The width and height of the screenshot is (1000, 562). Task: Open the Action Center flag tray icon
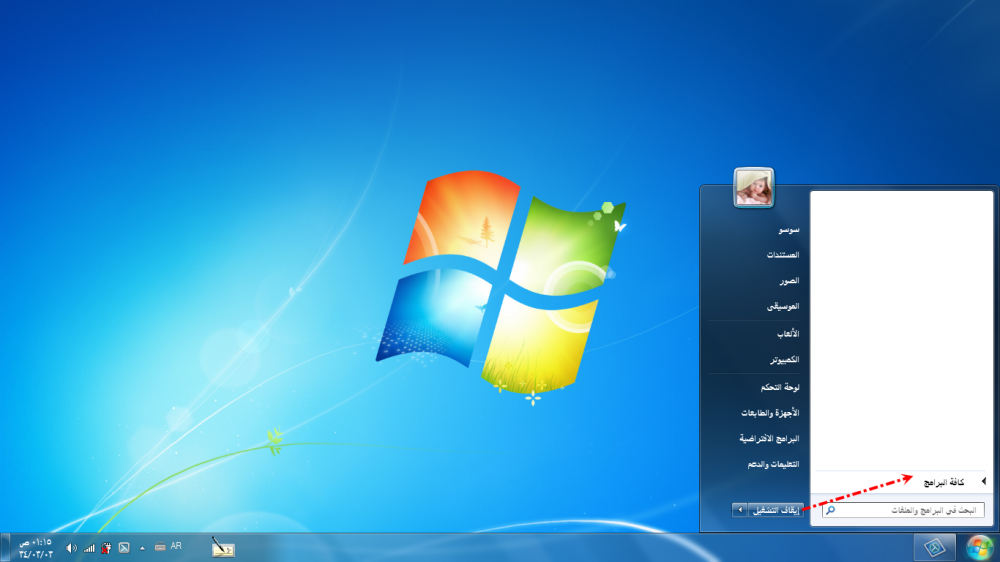coord(124,547)
